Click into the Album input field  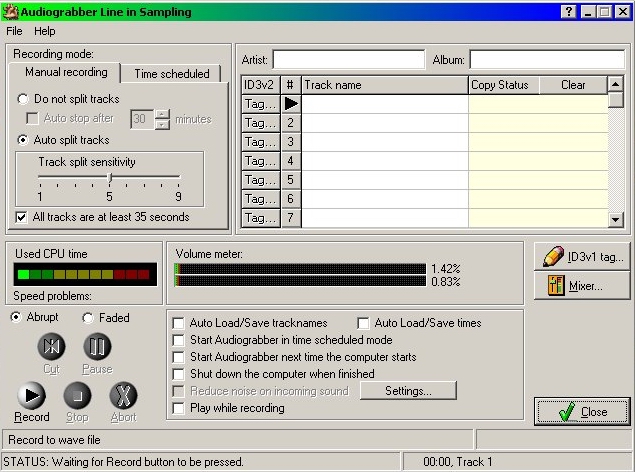coord(547,60)
